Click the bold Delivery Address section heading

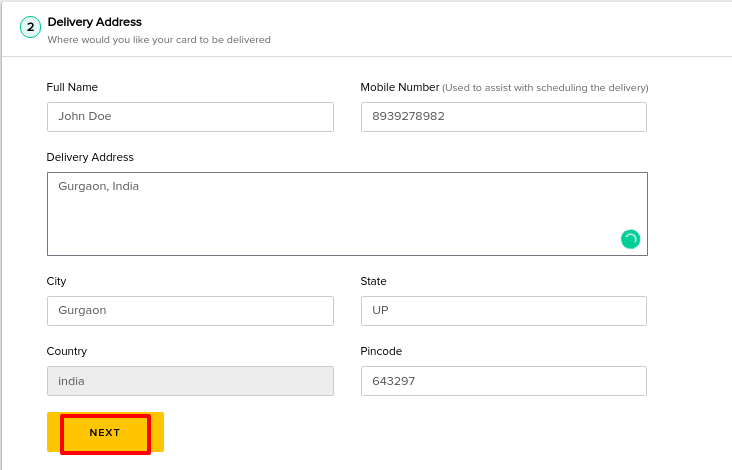tap(95, 22)
